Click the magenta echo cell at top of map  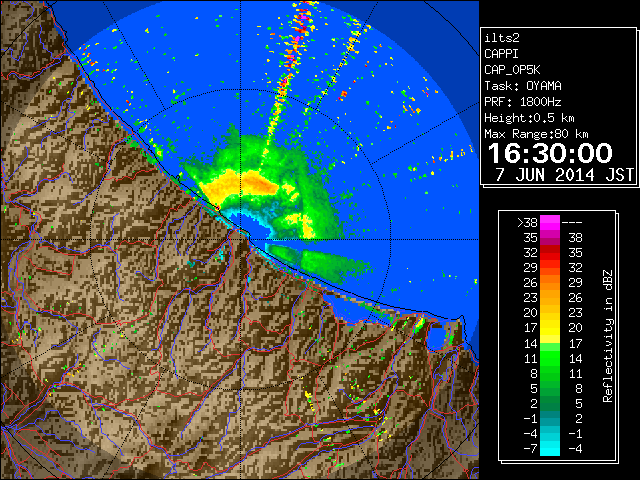tap(304, 18)
